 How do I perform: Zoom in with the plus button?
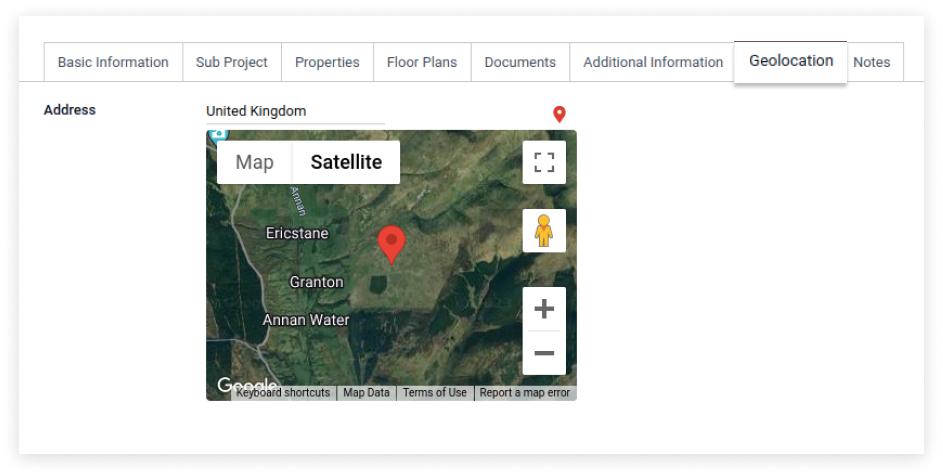click(544, 309)
